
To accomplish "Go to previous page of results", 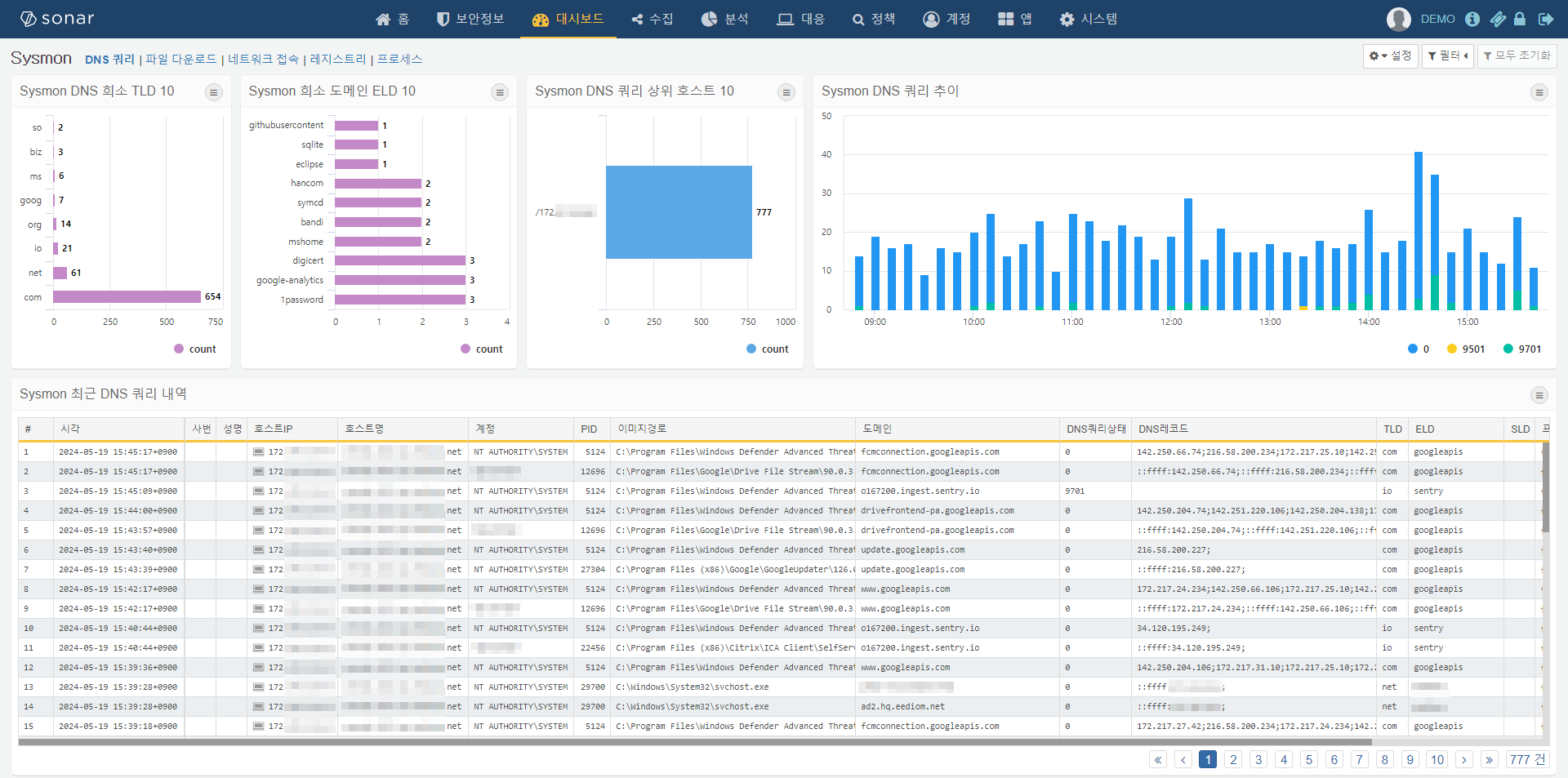I will [1183, 760].
